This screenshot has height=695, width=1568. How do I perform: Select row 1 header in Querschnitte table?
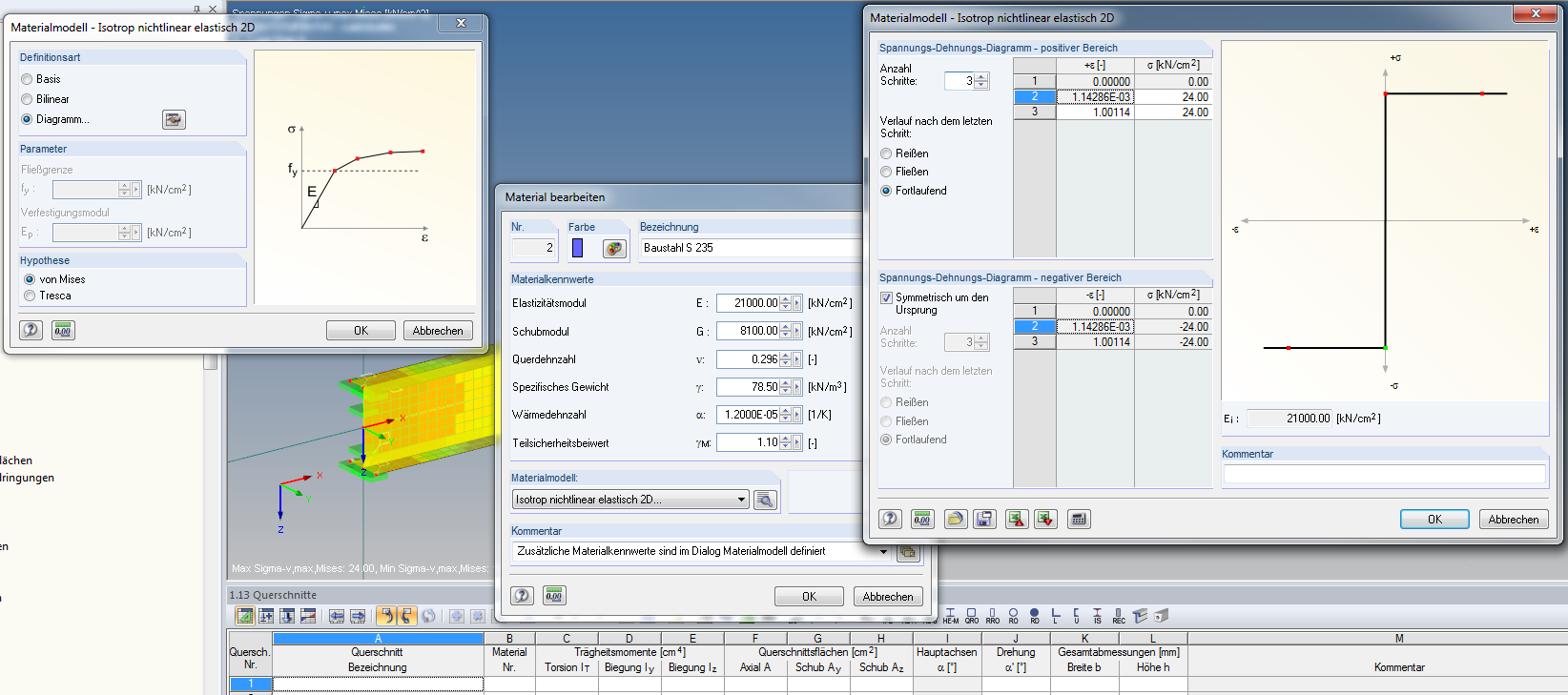tap(251, 684)
